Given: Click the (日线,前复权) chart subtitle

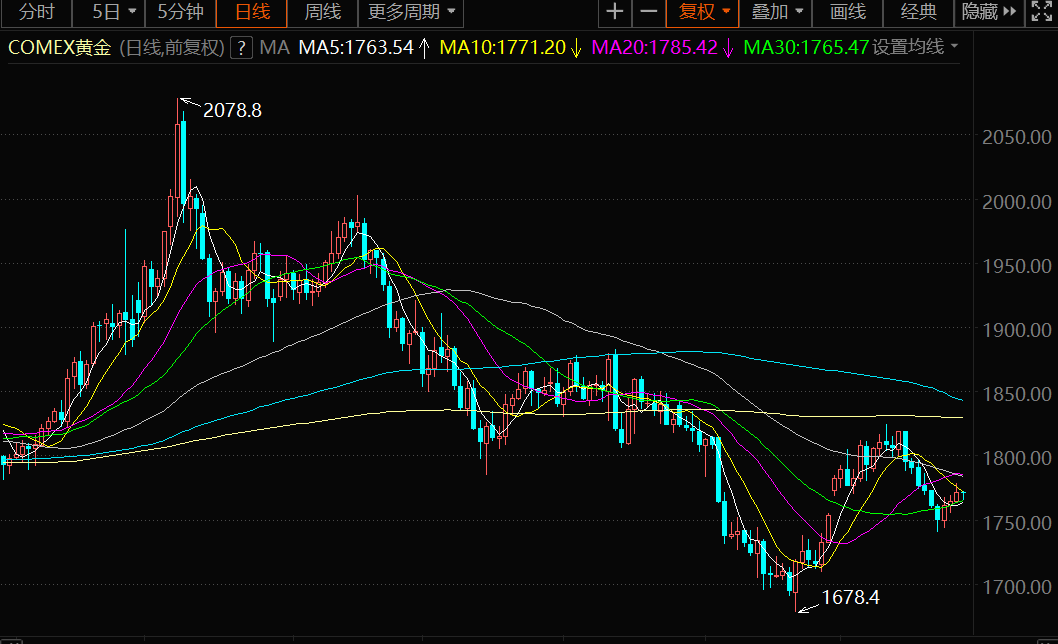Looking at the screenshot, I should tap(171, 48).
